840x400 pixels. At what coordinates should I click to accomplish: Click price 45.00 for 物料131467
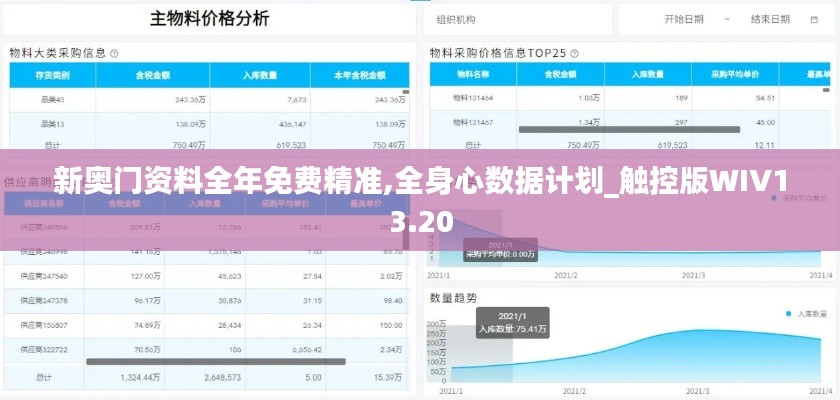pos(766,123)
